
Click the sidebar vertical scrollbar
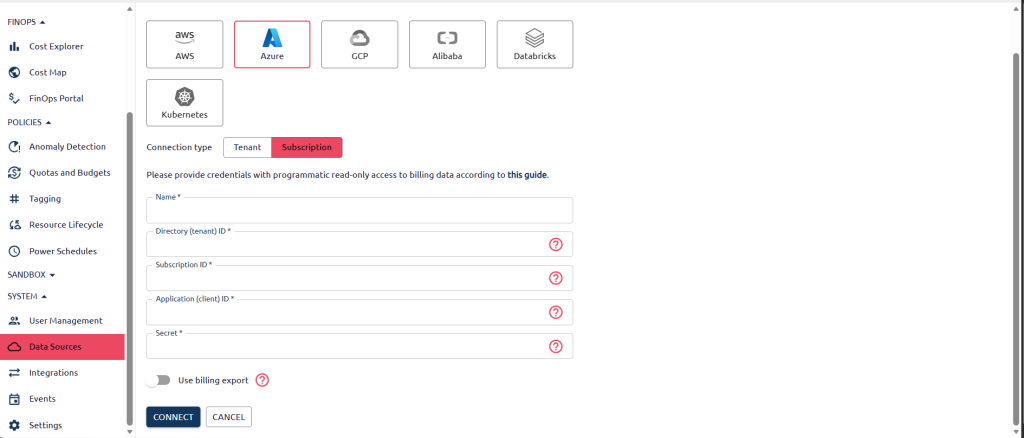[129, 268]
